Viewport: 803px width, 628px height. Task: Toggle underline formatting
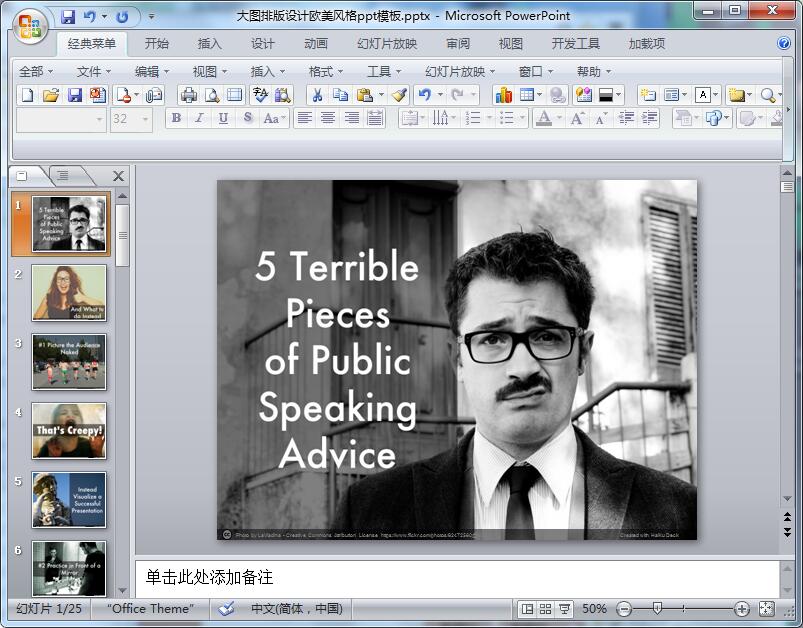223,118
